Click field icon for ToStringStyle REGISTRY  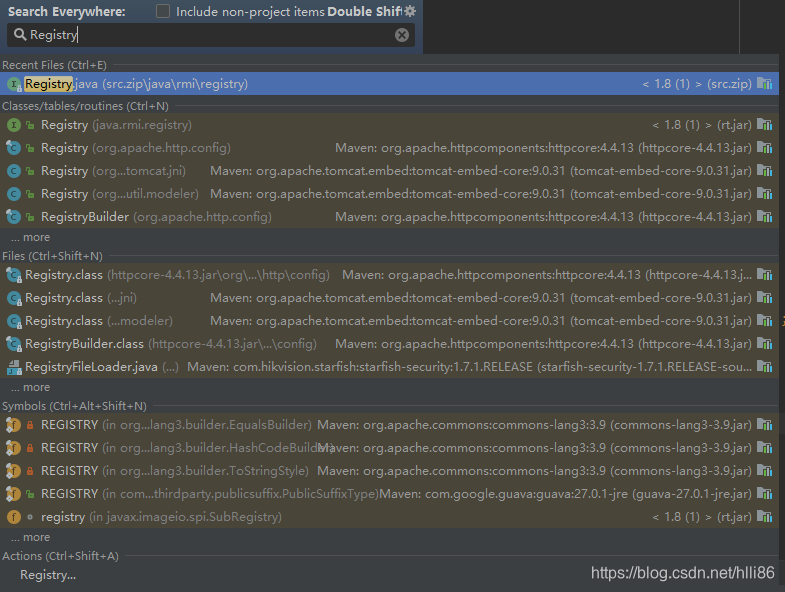13,471
